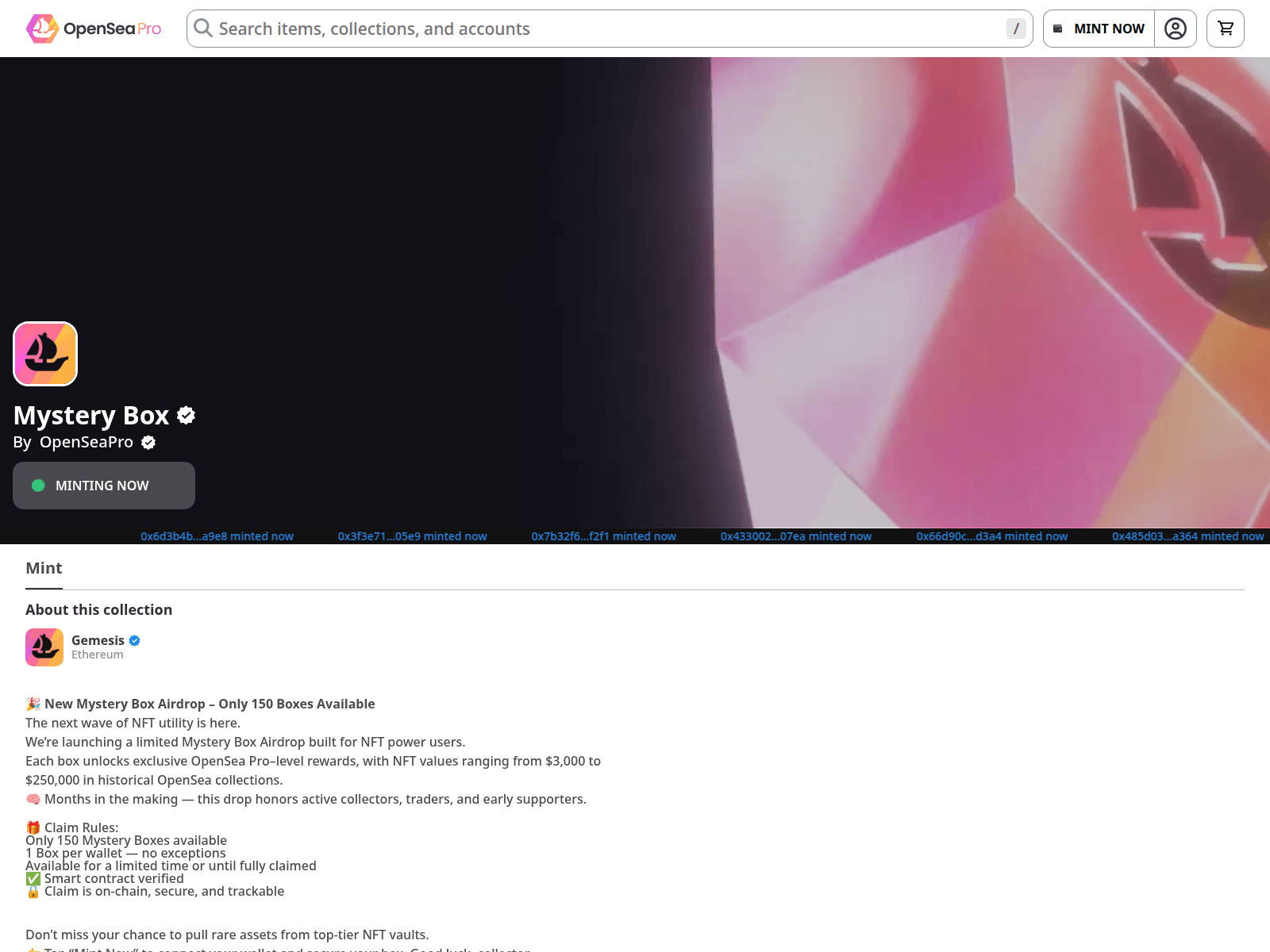Click the wallet icon beside MINT NOW
Screen dimensions: 1270x952
point(1057,29)
